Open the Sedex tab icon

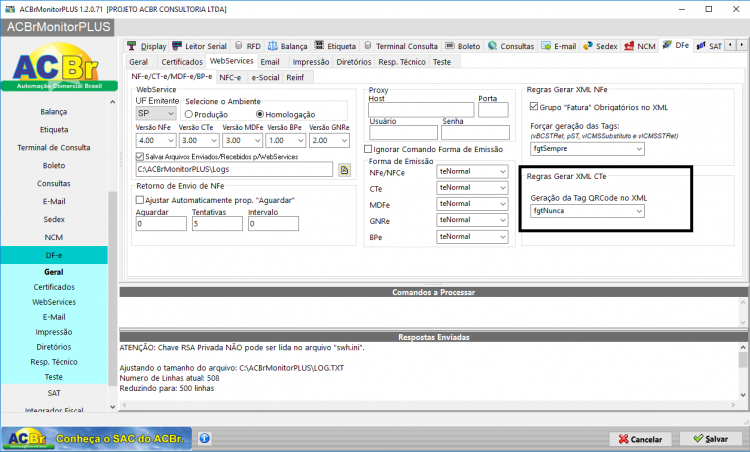point(588,46)
